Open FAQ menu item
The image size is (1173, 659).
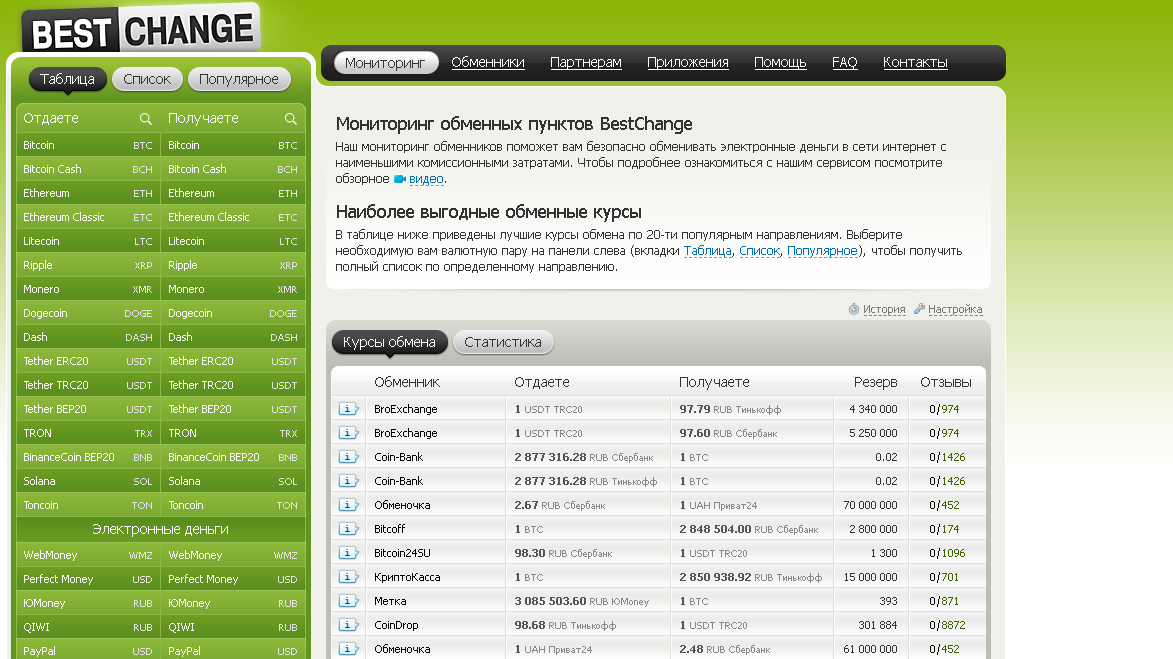point(845,63)
